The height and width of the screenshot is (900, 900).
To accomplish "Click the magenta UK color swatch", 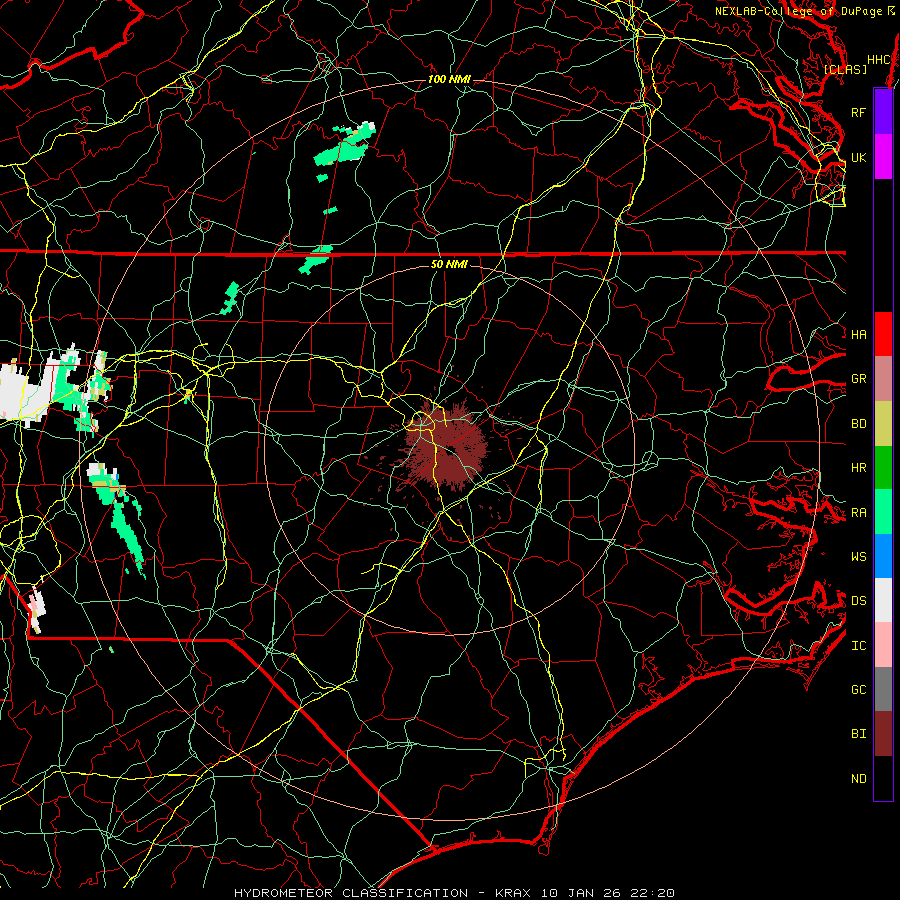I will [883, 157].
